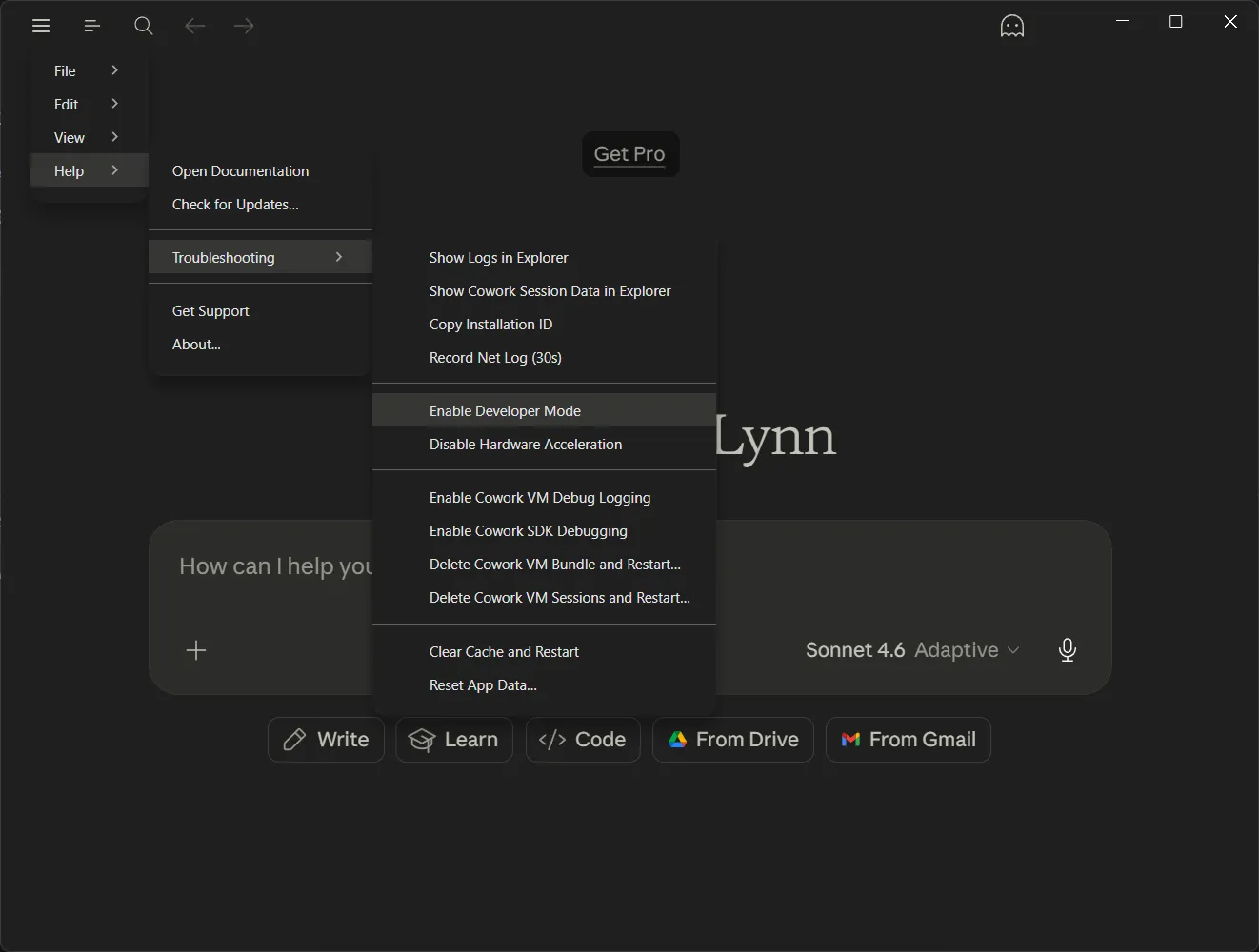
Task: Click the Learn suggestion button
Action: tap(454, 740)
